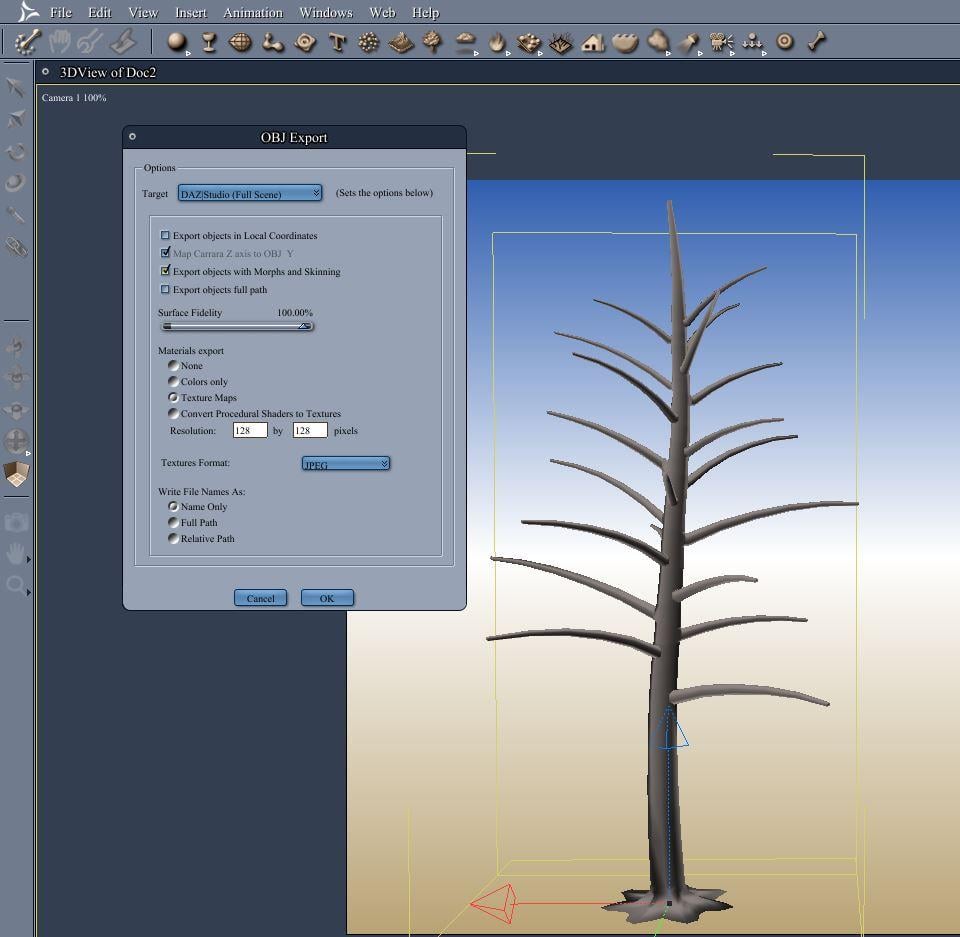Screen dimensions: 960x937
Task: Click the working box planes icon
Action: [16, 474]
